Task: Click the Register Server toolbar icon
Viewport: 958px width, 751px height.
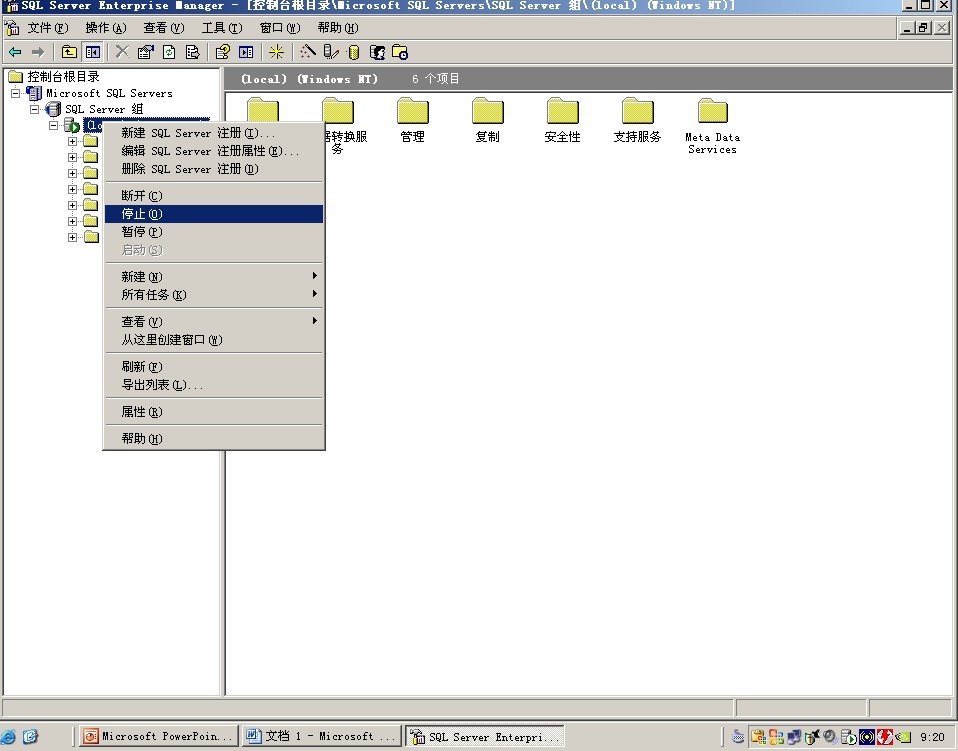Action: [331, 53]
